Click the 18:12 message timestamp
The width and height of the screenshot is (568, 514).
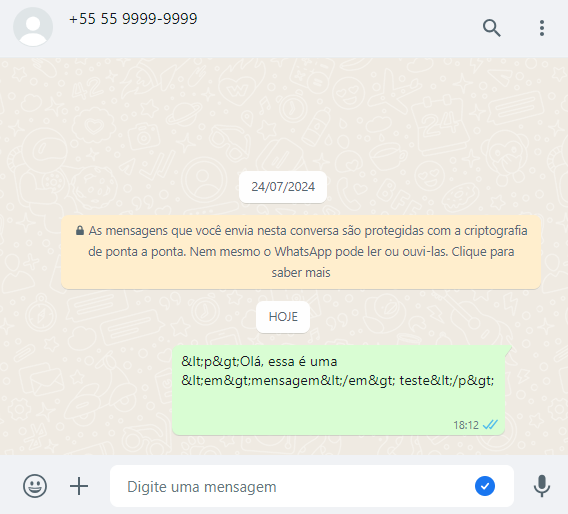pyautogui.click(x=466, y=425)
